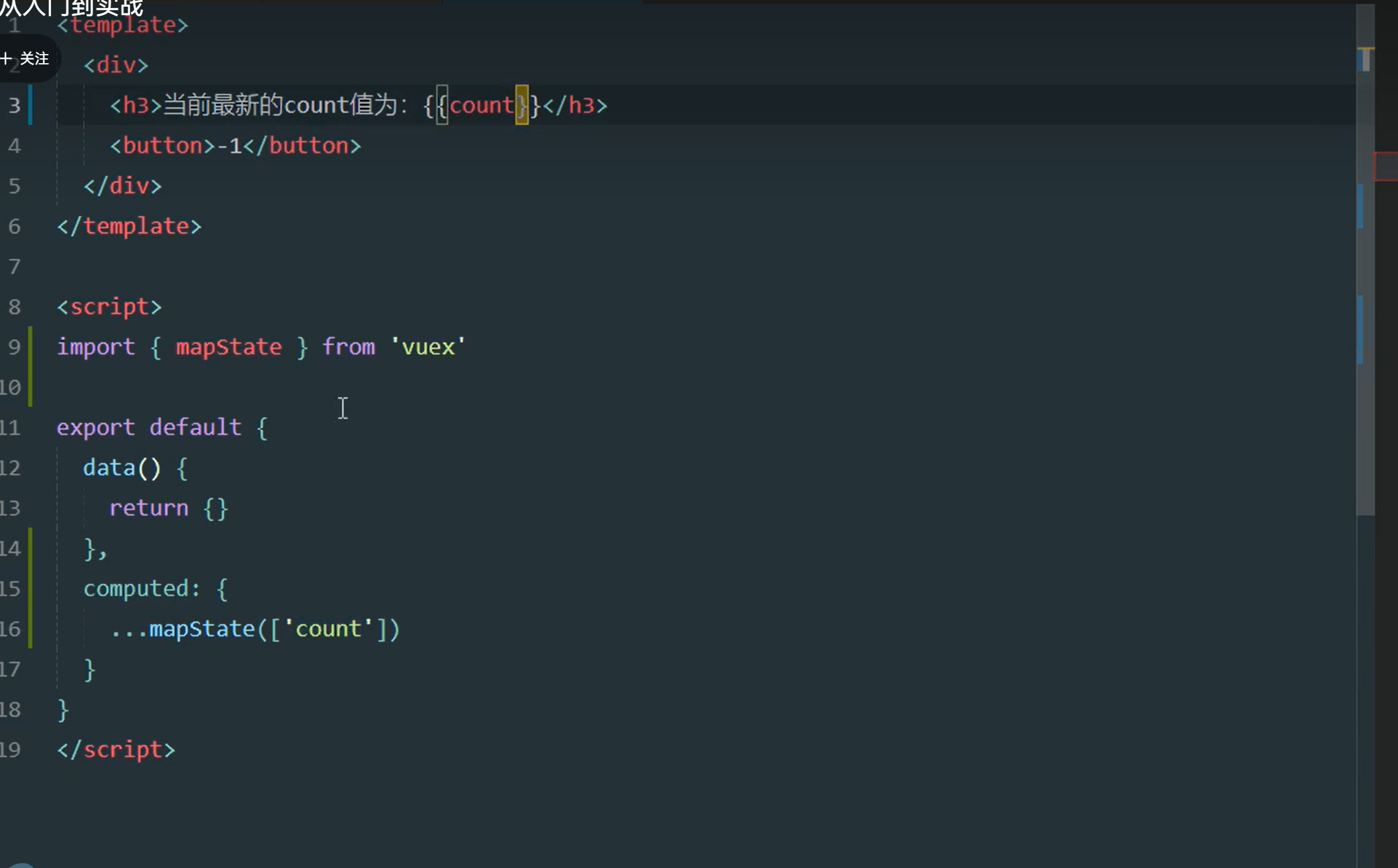Click the closing </div> tag
The width and height of the screenshot is (1398, 868).
[x=123, y=186]
